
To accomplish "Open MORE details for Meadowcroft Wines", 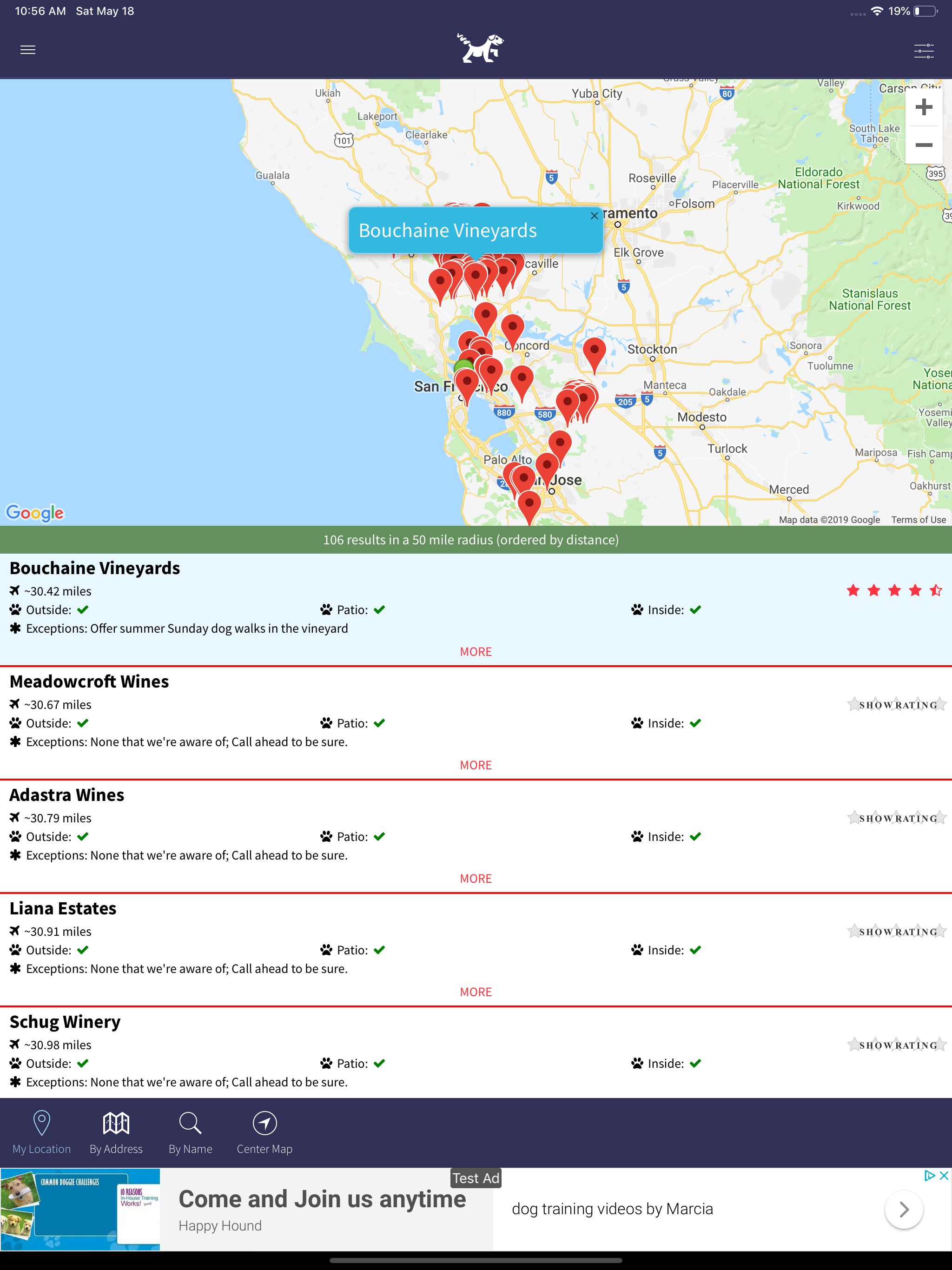I will (476, 765).
